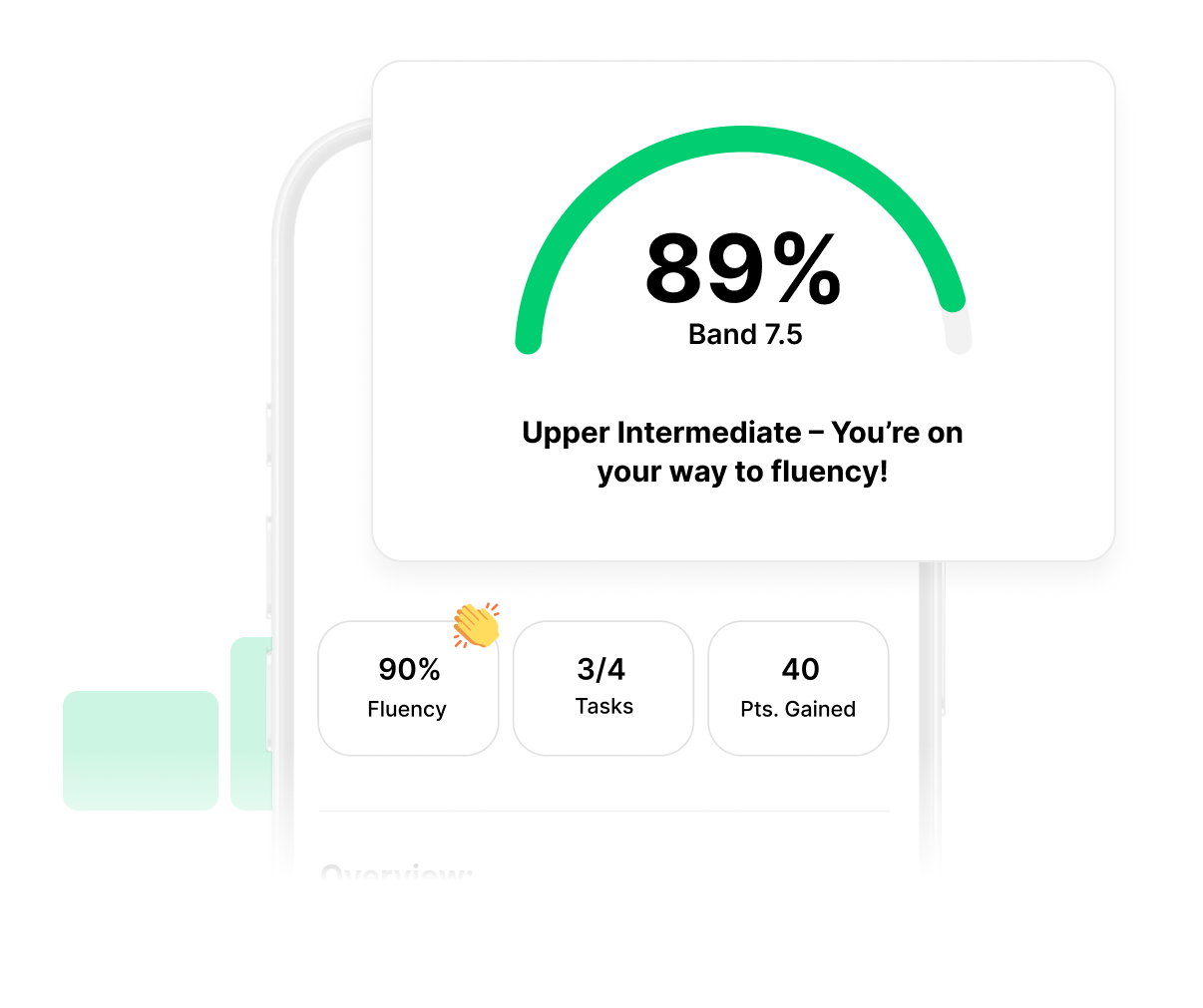The width and height of the screenshot is (1203, 1008).
Task: Click the clapping hands emoji
Action: [476, 625]
